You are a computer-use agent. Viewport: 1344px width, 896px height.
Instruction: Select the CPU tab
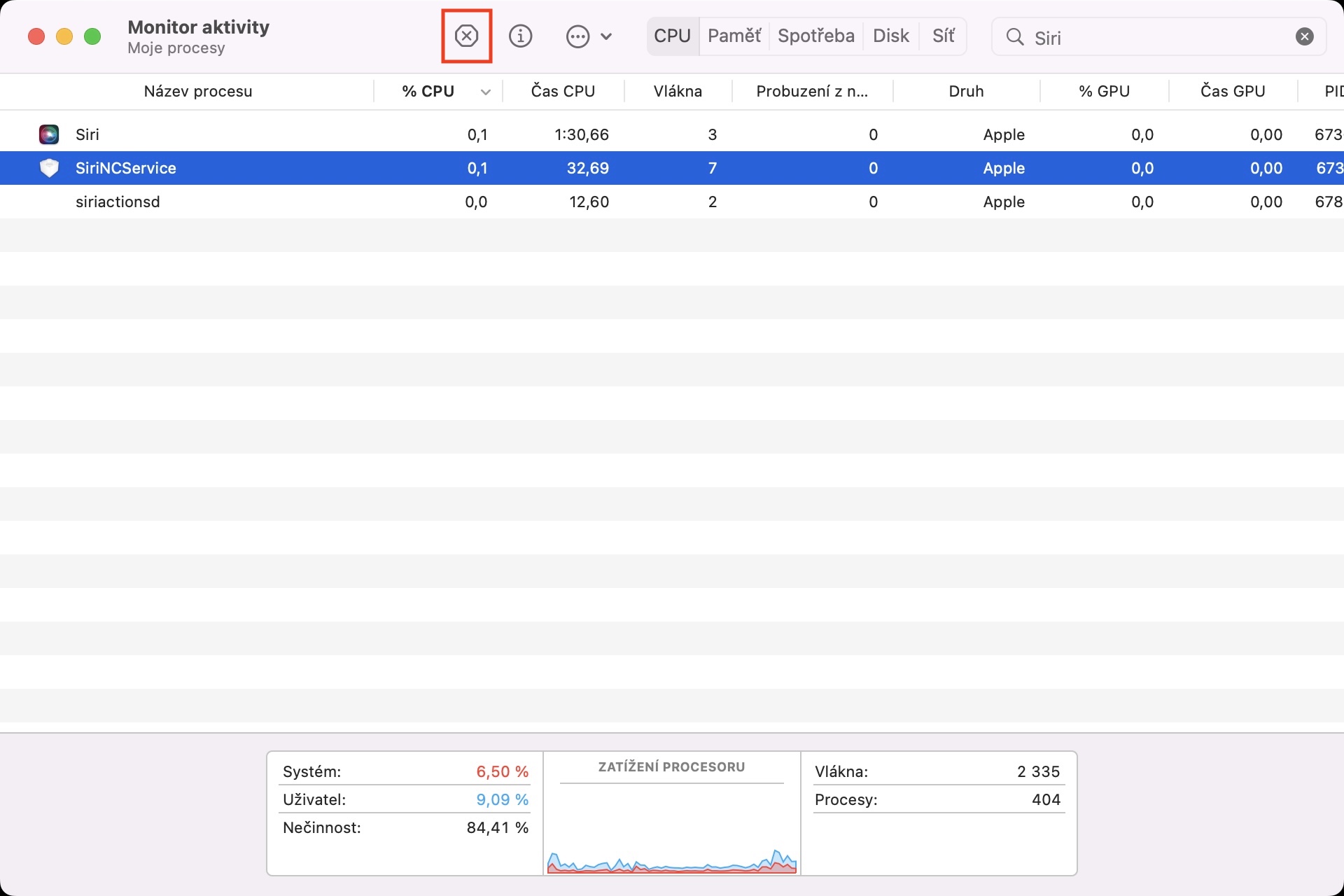coord(672,36)
